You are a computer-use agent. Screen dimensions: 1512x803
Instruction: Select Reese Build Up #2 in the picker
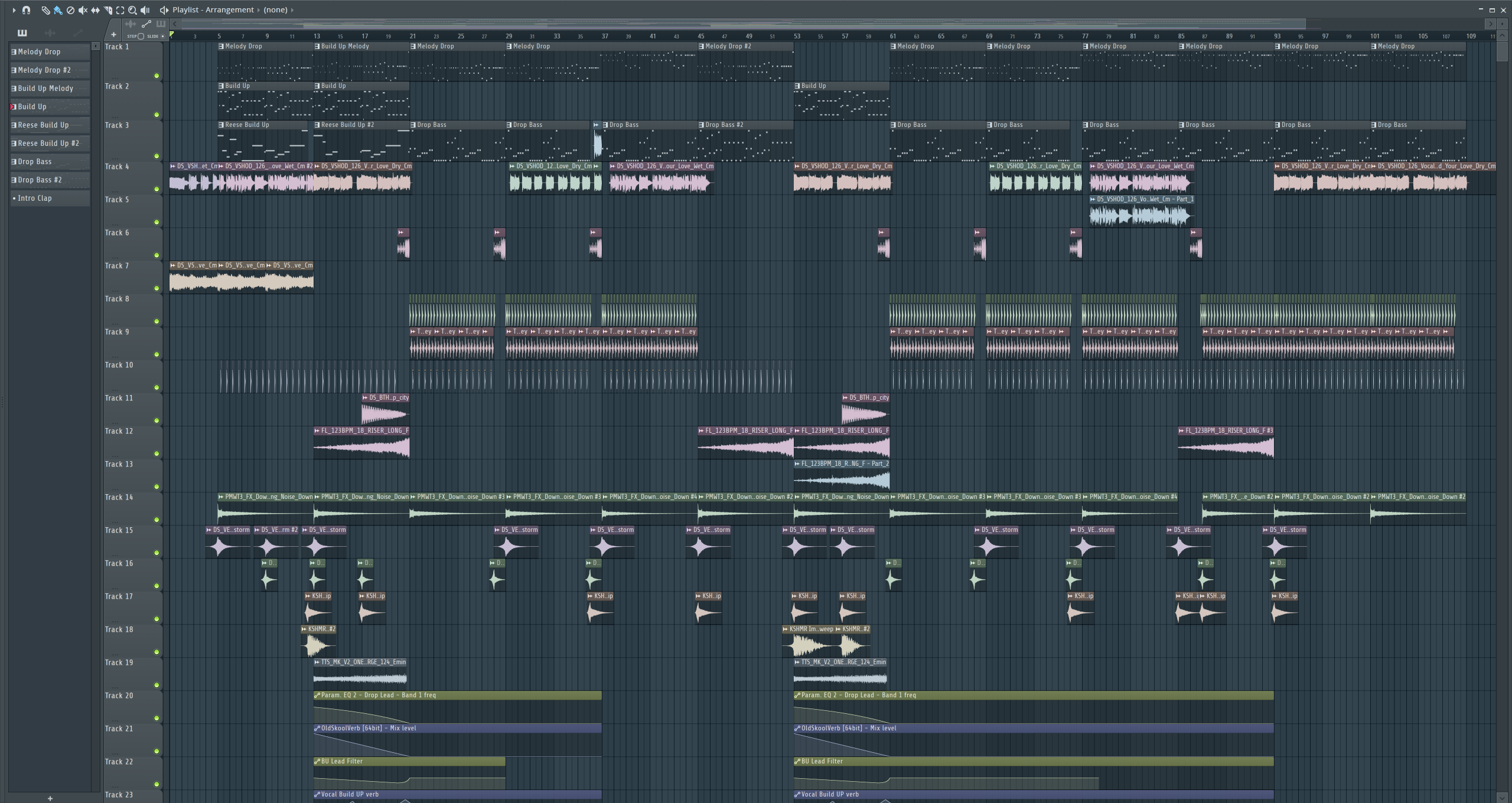click(50, 143)
